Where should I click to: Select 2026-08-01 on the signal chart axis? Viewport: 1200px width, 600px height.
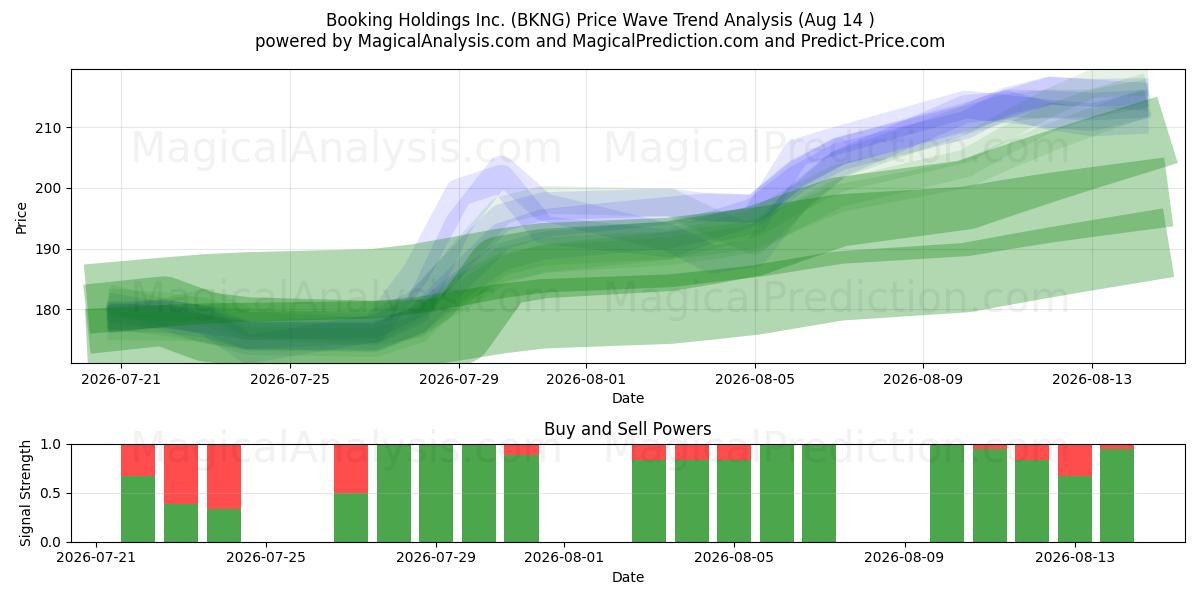click(565, 558)
